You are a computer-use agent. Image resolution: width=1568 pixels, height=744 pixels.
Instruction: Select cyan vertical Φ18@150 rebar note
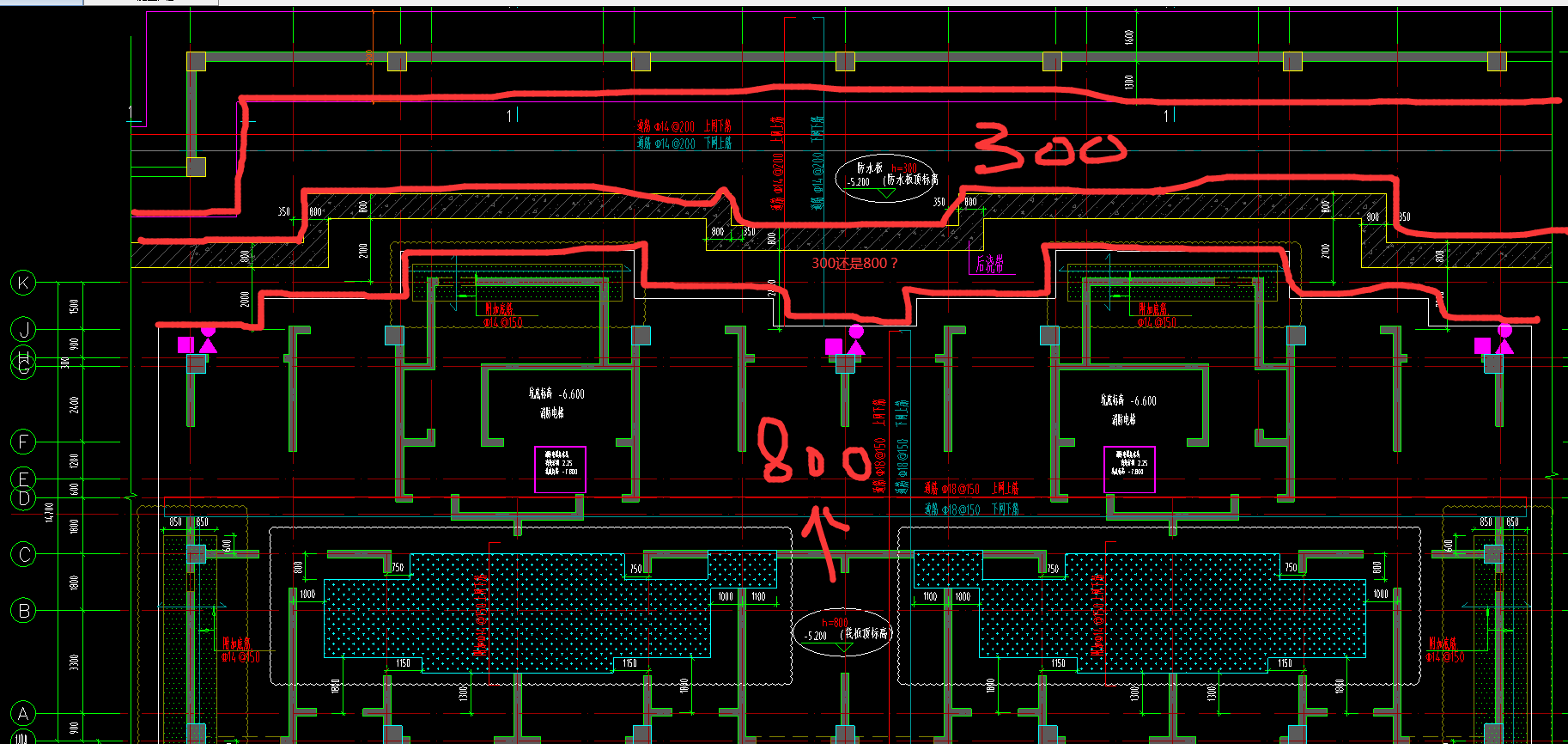(x=902, y=447)
